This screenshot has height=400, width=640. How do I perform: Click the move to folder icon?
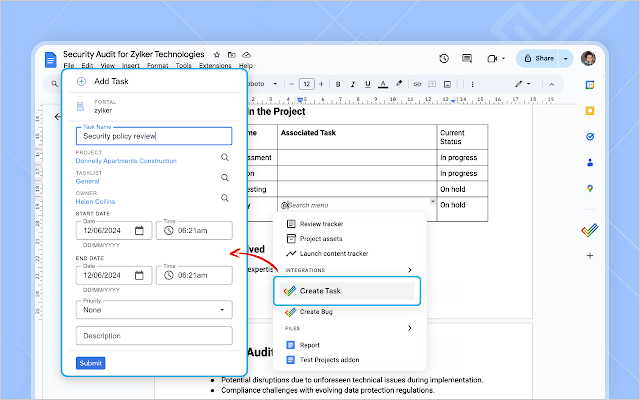pos(232,55)
